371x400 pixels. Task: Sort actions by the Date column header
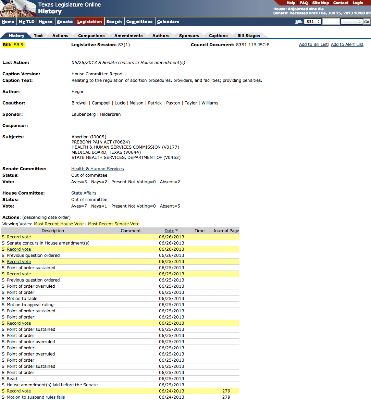(169, 231)
